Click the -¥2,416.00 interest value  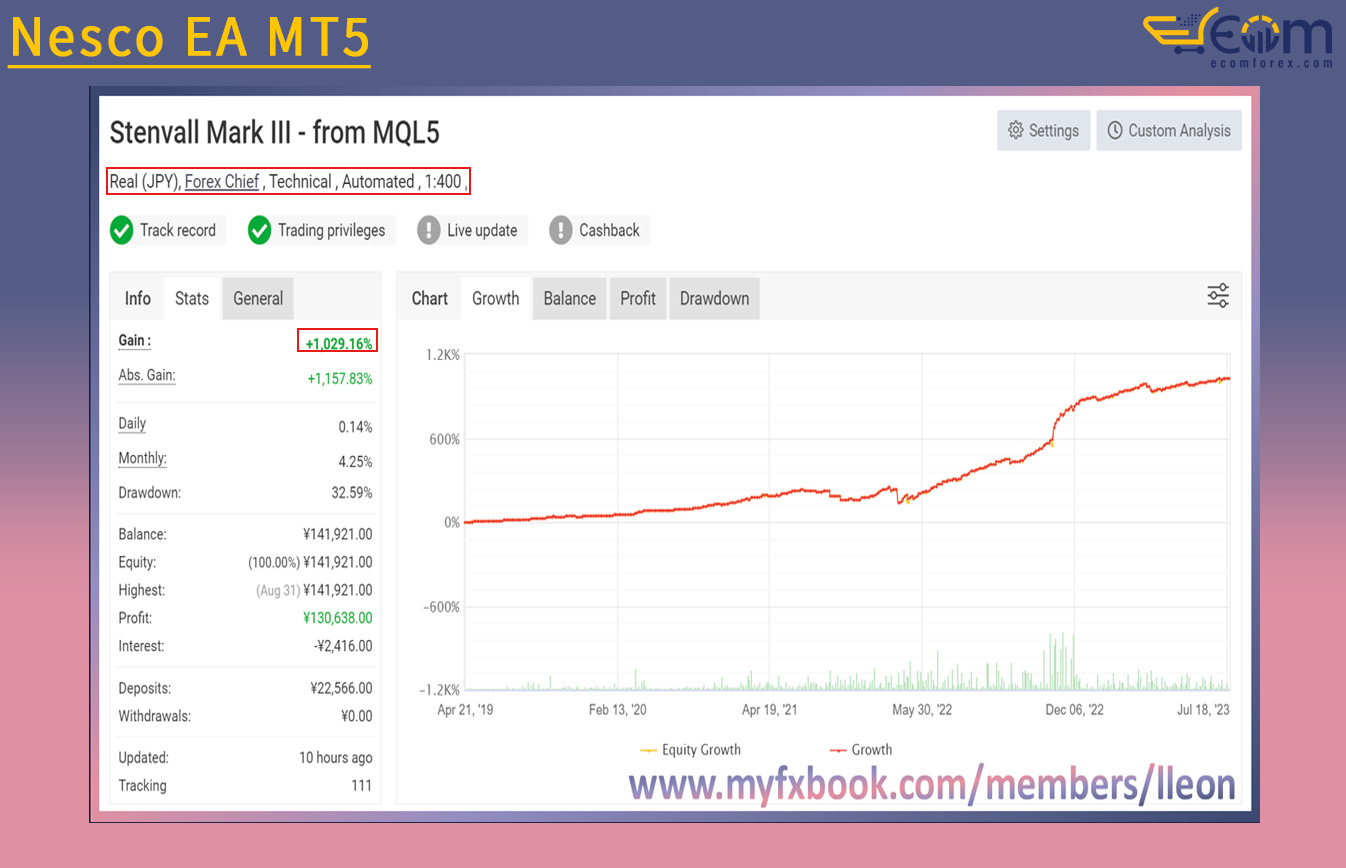point(343,646)
